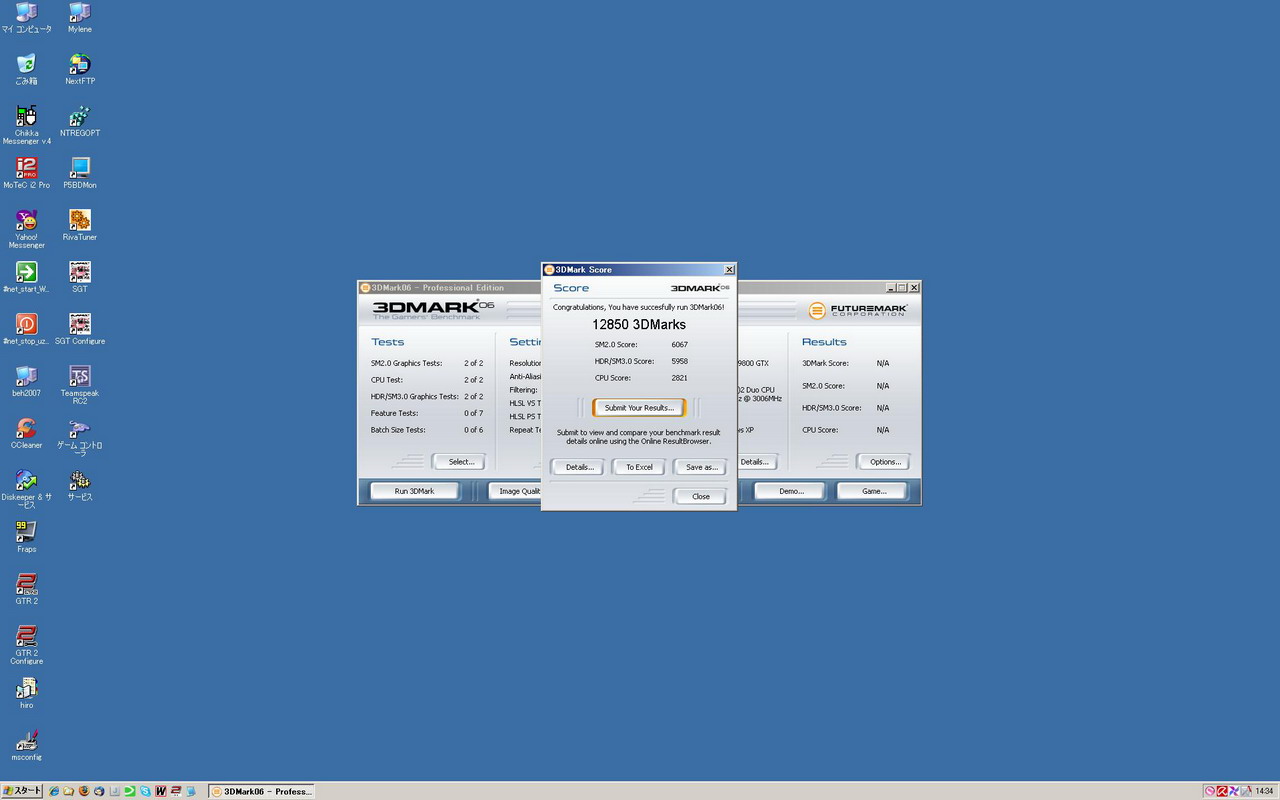The width and height of the screenshot is (1280, 800).
Task: Open the msconfig desktop shortcut
Action: click(26, 745)
